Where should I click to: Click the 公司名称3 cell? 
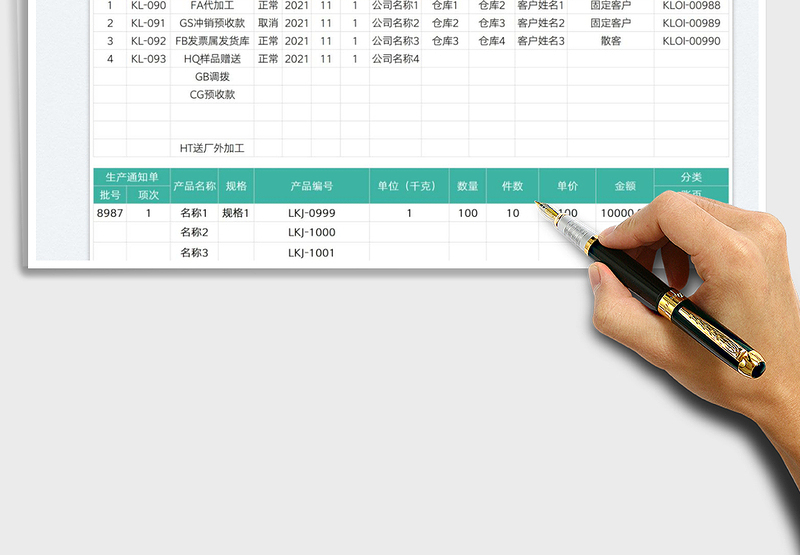coord(395,41)
